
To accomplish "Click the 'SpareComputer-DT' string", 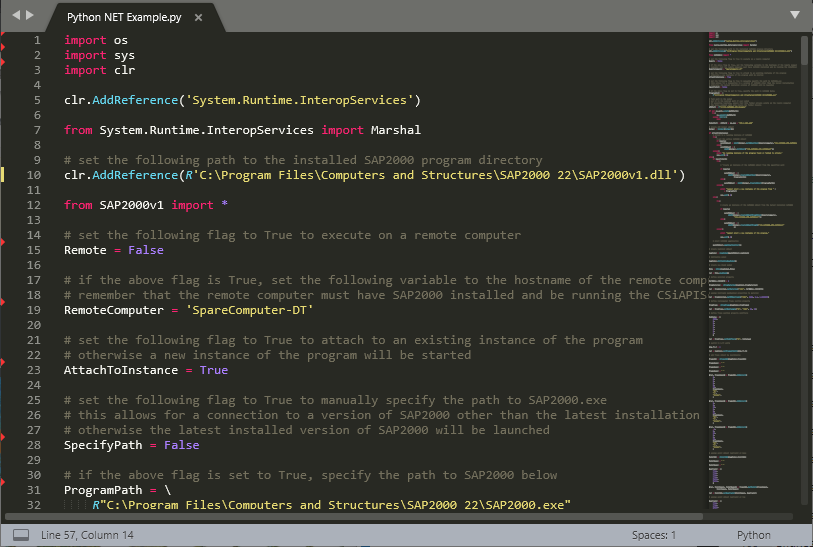I will tap(250, 310).
